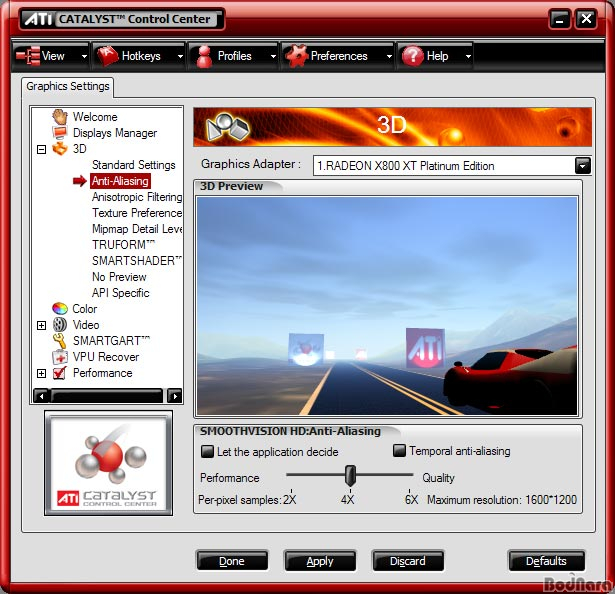Click the Video film reel icon
Screen dimensions: 615x594
point(60,324)
